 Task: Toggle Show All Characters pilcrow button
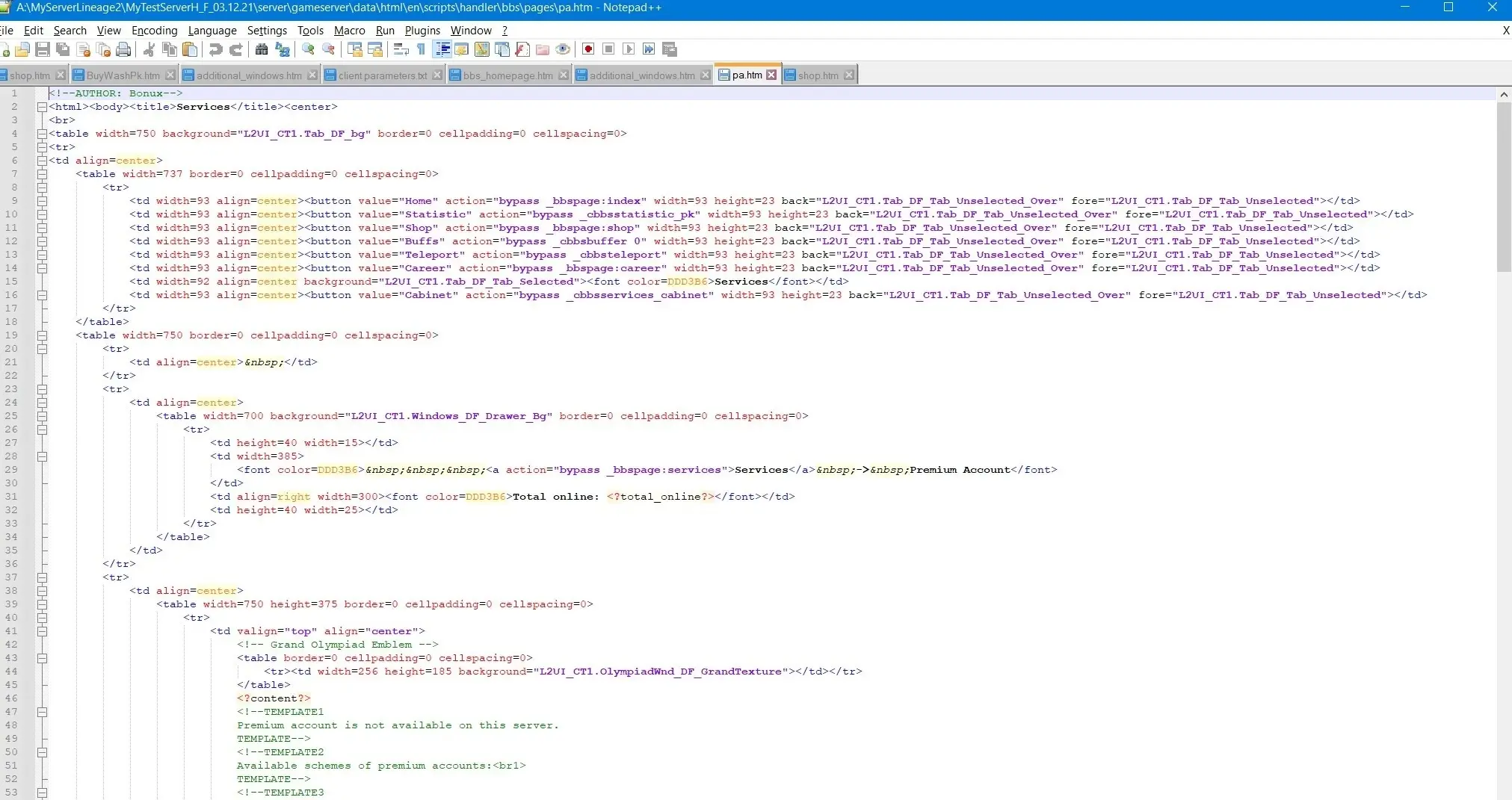[422, 49]
